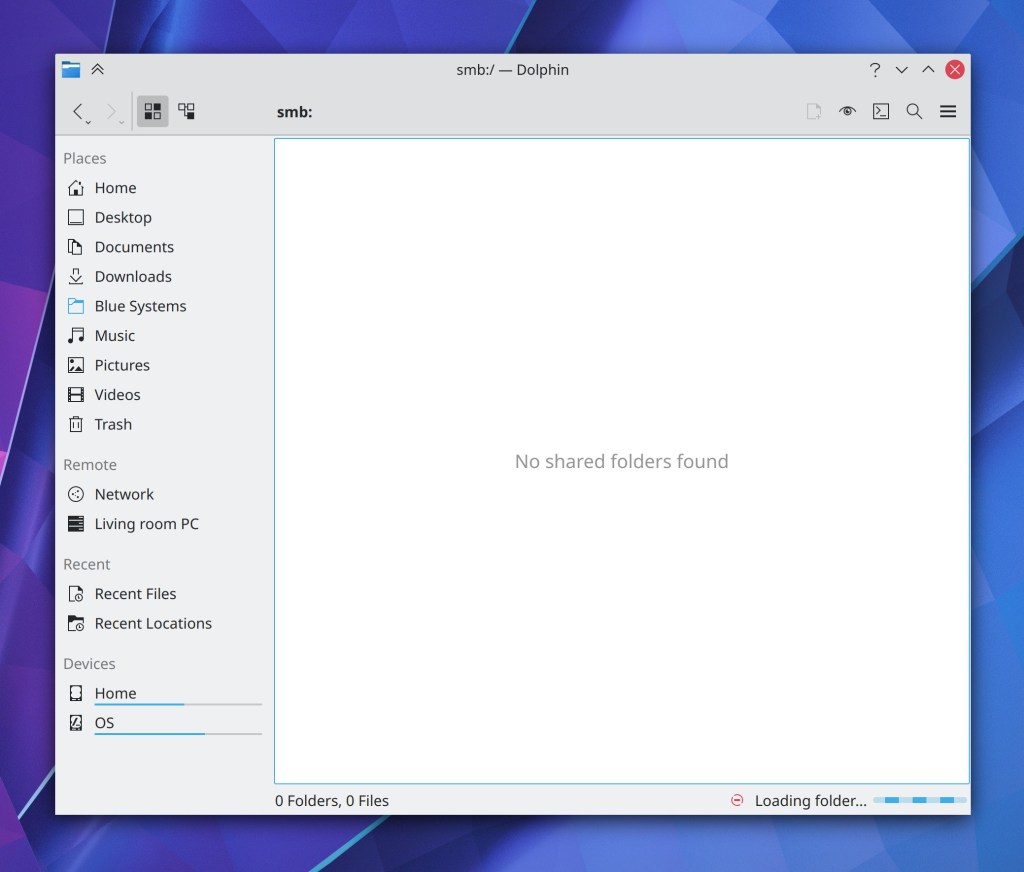Click the smb: location breadcrumb
This screenshot has width=1024, height=872.
(295, 112)
